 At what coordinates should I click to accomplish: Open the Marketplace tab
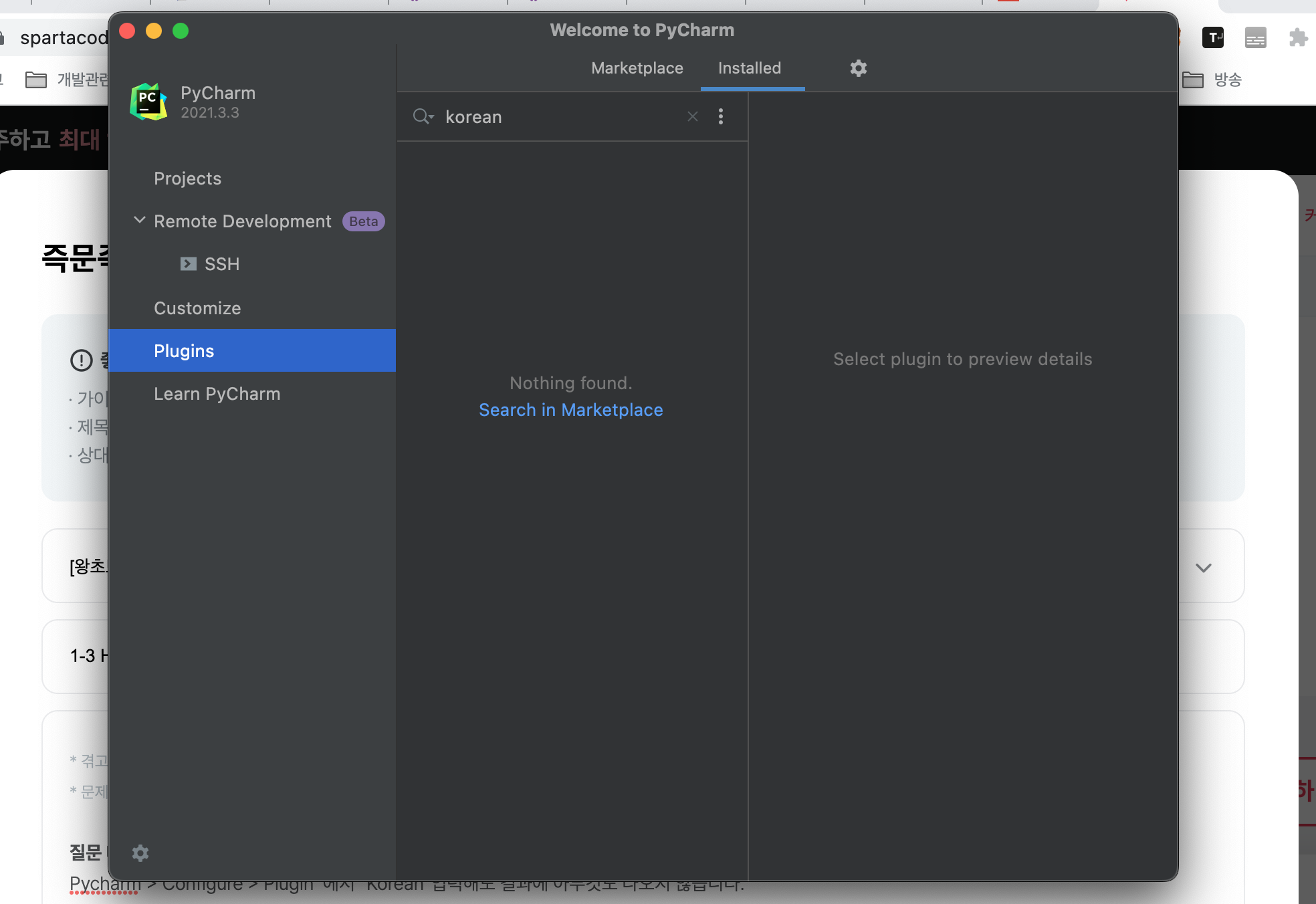[637, 68]
